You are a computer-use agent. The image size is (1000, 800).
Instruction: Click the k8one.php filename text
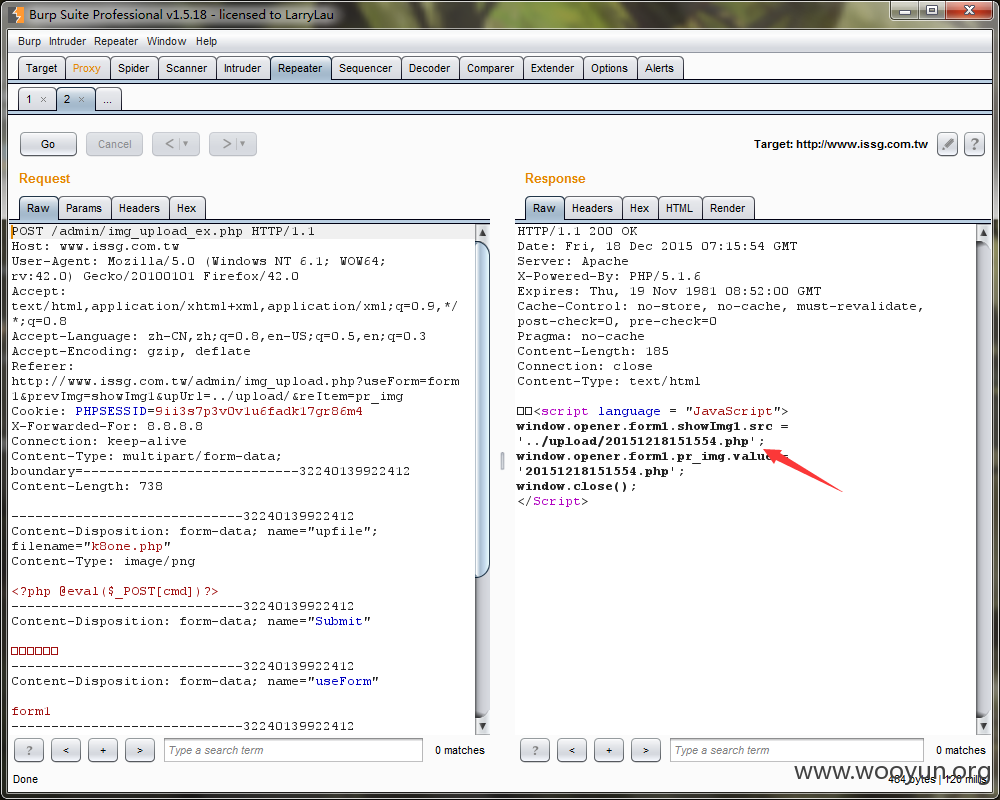tap(127, 546)
